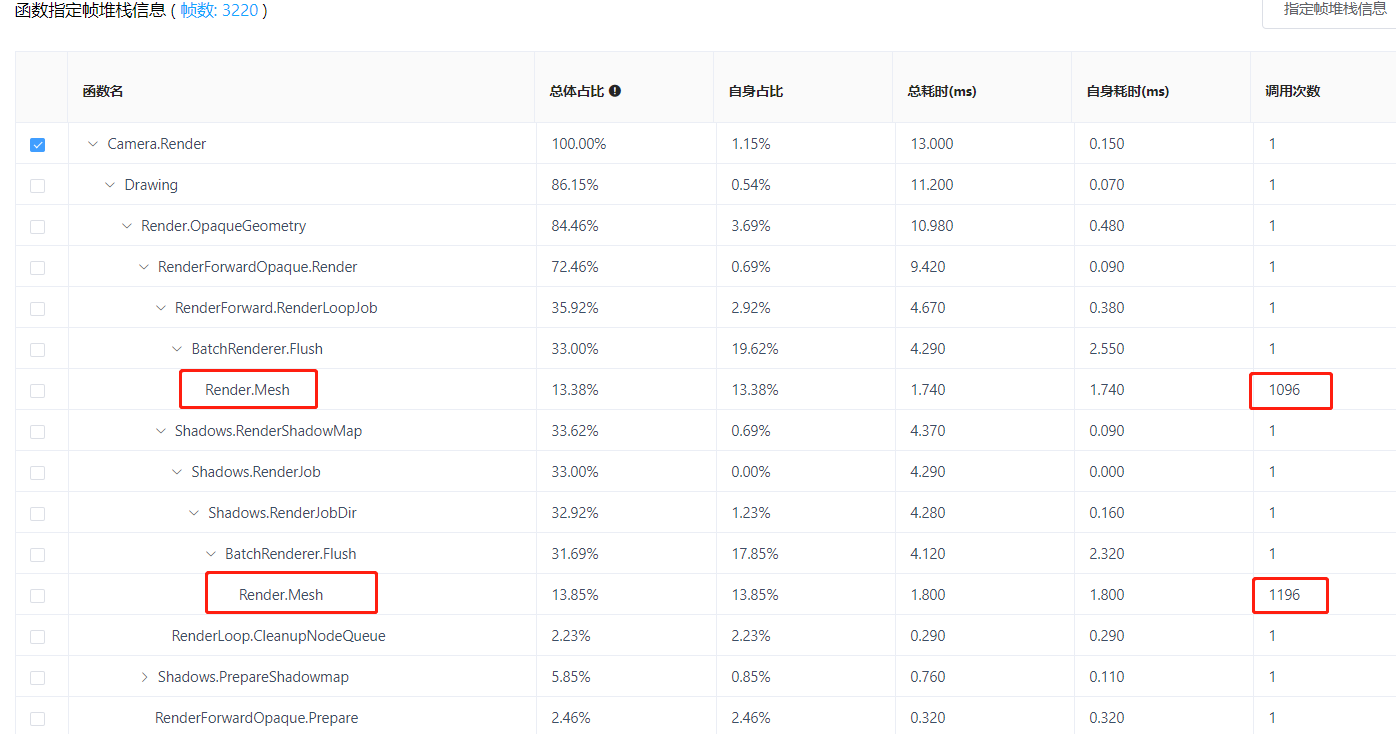
Task: Uncheck the Camera.Render row checkbox
Action: pyautogui.click(x=37, y=144)
